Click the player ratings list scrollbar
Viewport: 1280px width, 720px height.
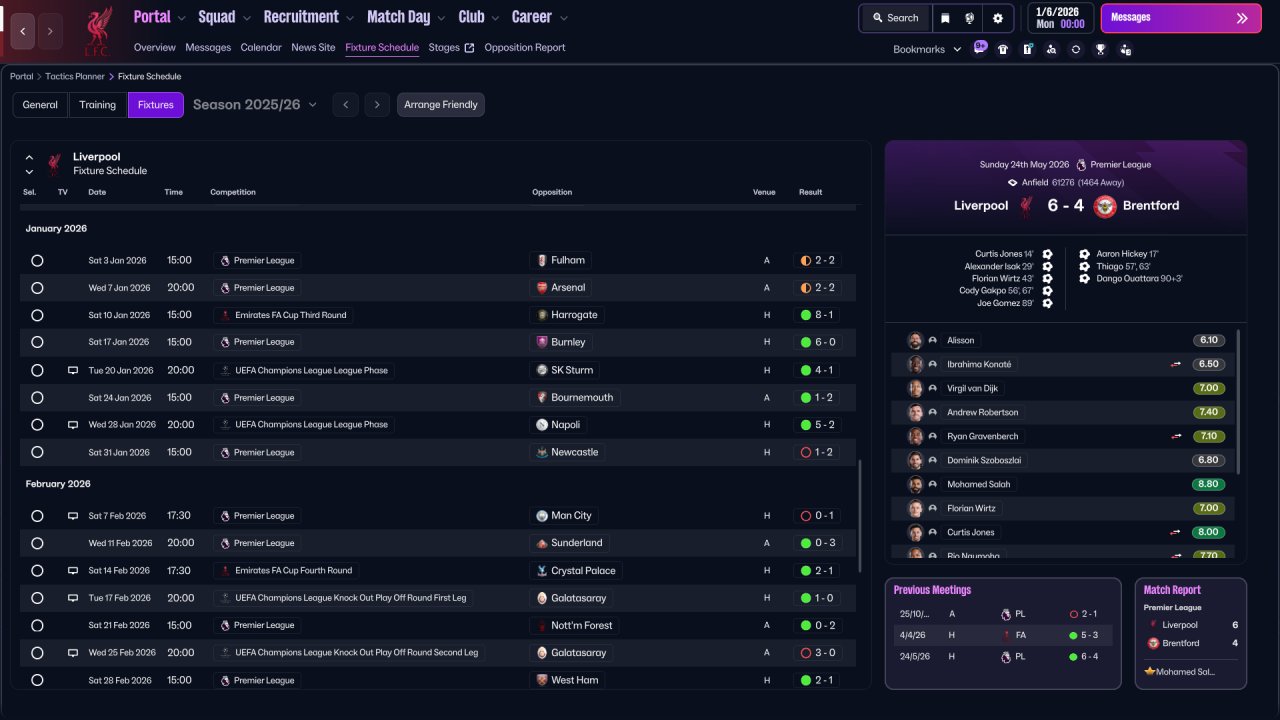(1238, 402)
